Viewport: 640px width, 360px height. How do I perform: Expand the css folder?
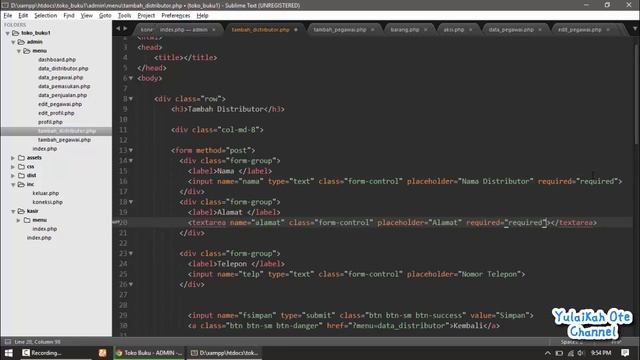[x=13, y=167]
